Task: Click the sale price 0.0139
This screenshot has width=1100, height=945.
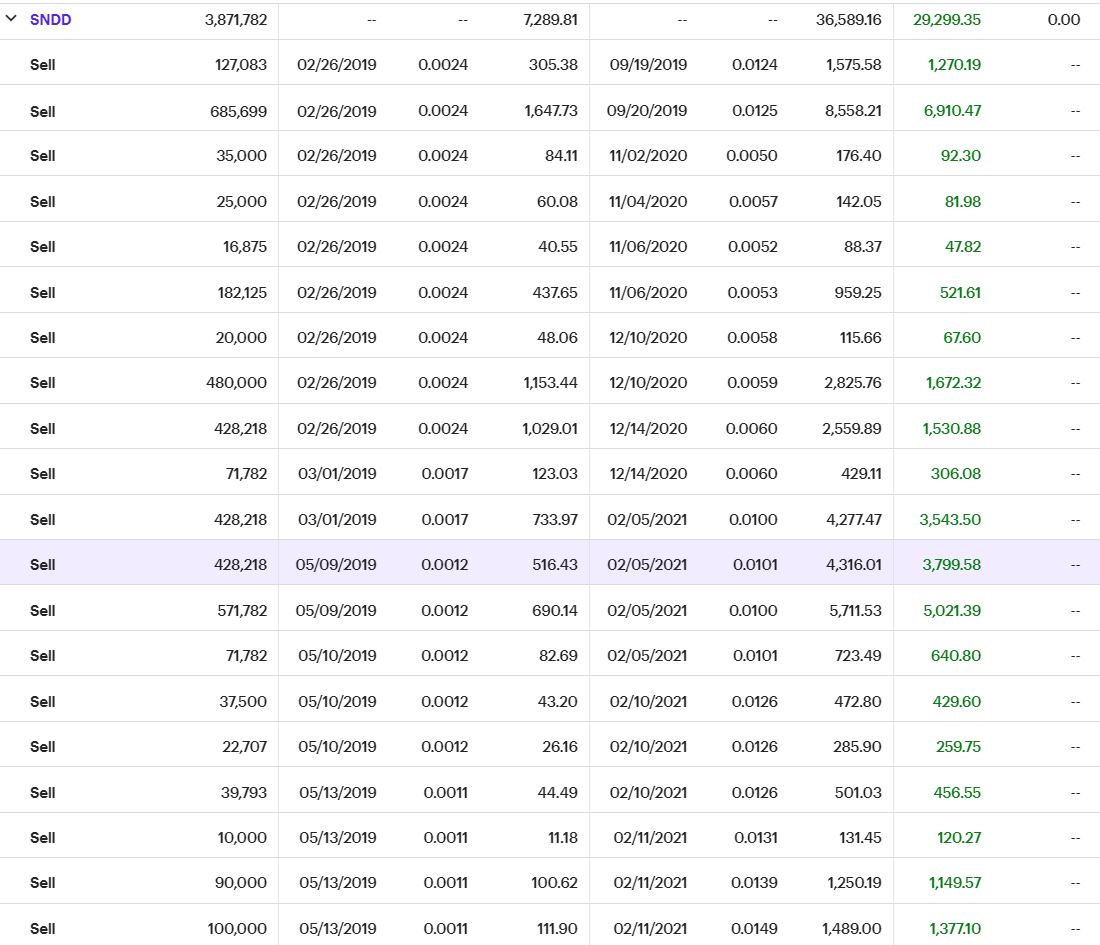Action: pyautogui.click(x=755, y=883)
